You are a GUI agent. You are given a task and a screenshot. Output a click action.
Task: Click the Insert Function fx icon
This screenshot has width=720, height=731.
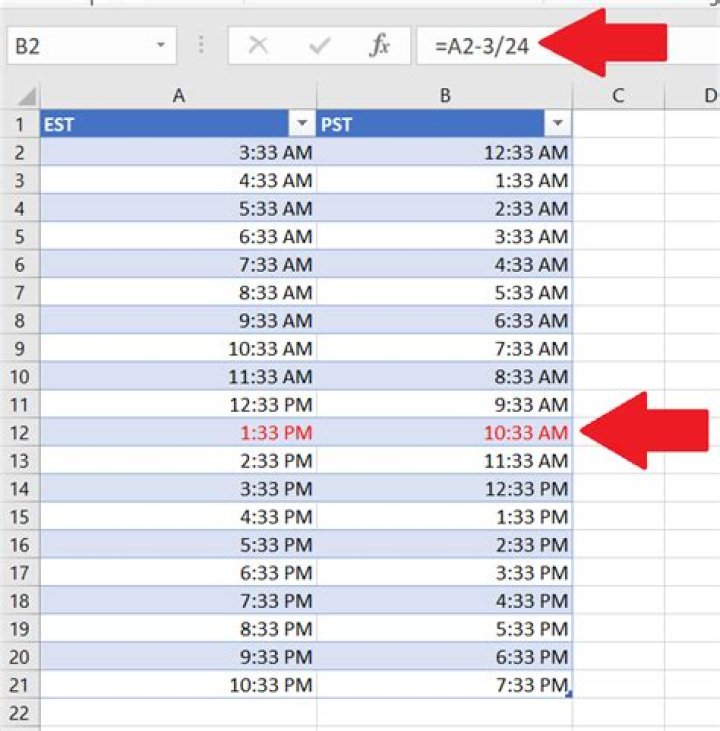click(379, 46)
